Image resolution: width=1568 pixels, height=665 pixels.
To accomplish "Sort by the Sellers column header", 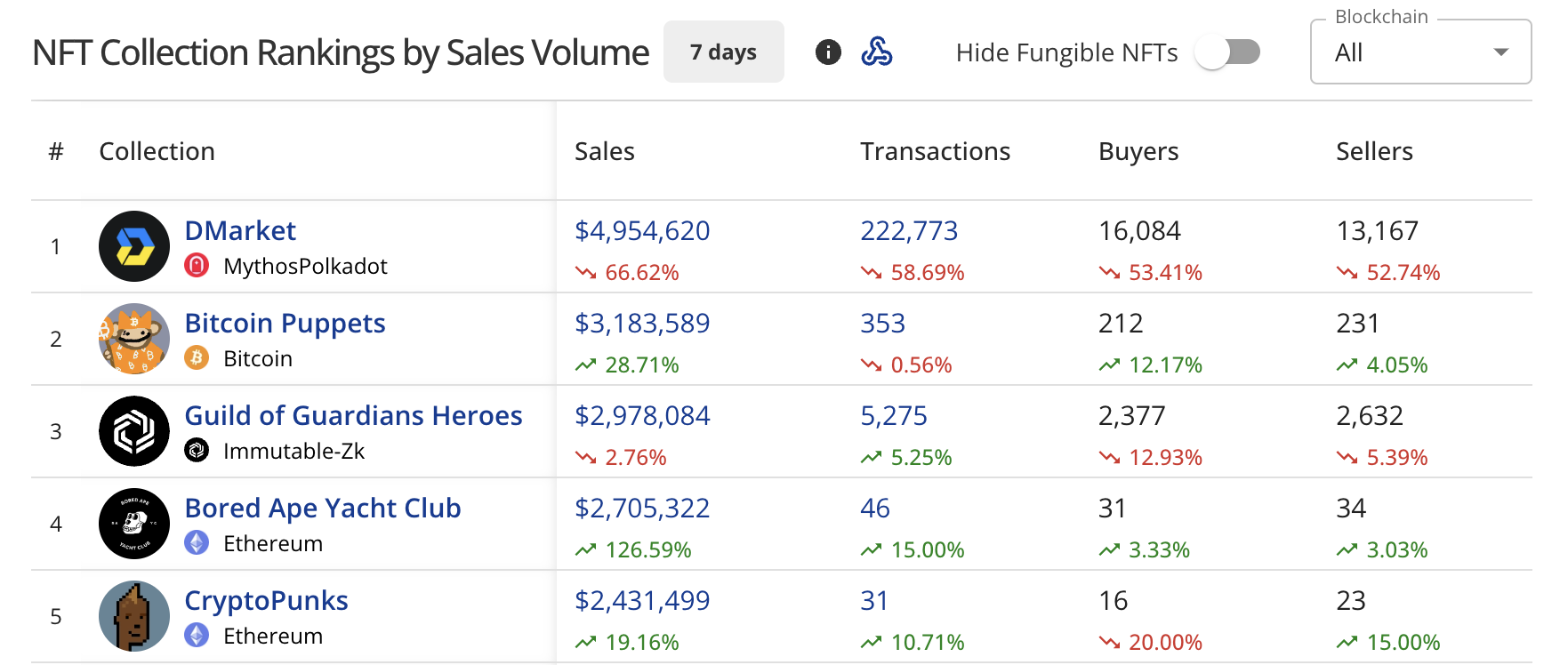I will (1374, 151).
